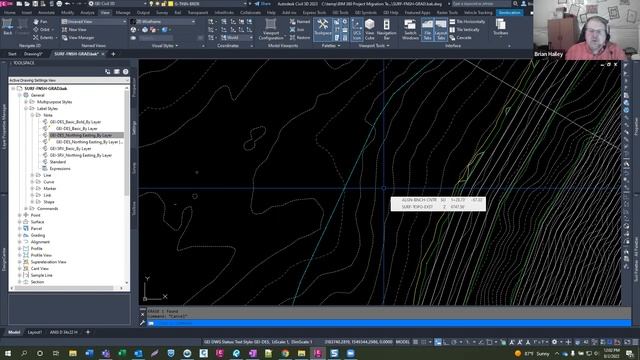Open the World UCS dropdown

click(x=236, y=38)
